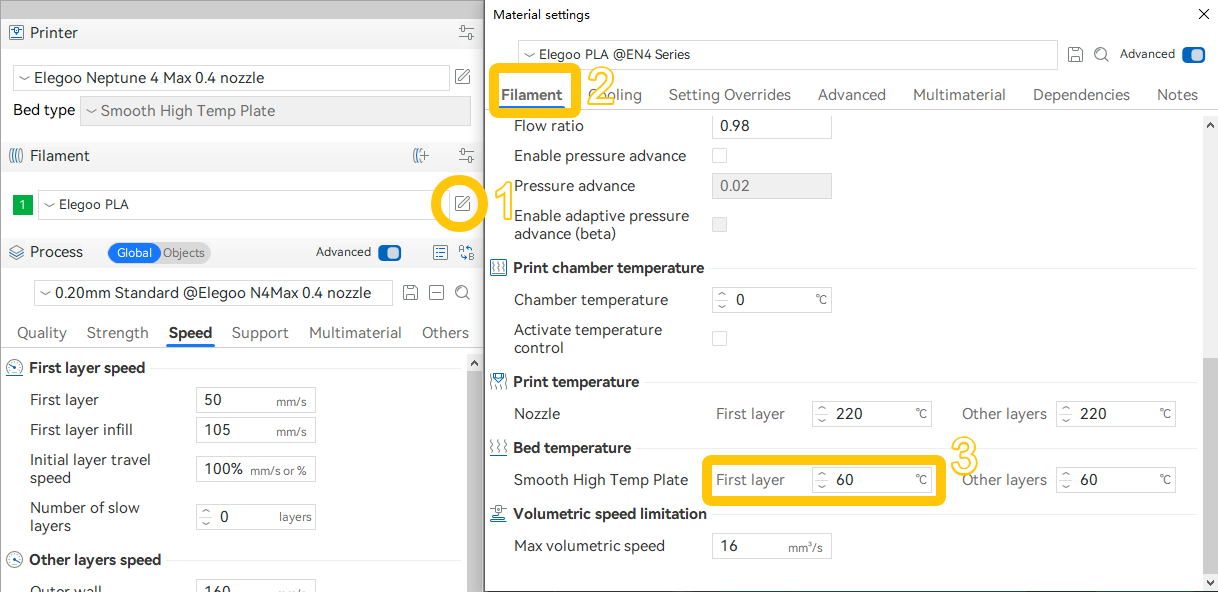The height and width of the screenshot is (592, 1218).
Task: Click Bed Other layers temperature stepper
Action: click(1066, 480)
